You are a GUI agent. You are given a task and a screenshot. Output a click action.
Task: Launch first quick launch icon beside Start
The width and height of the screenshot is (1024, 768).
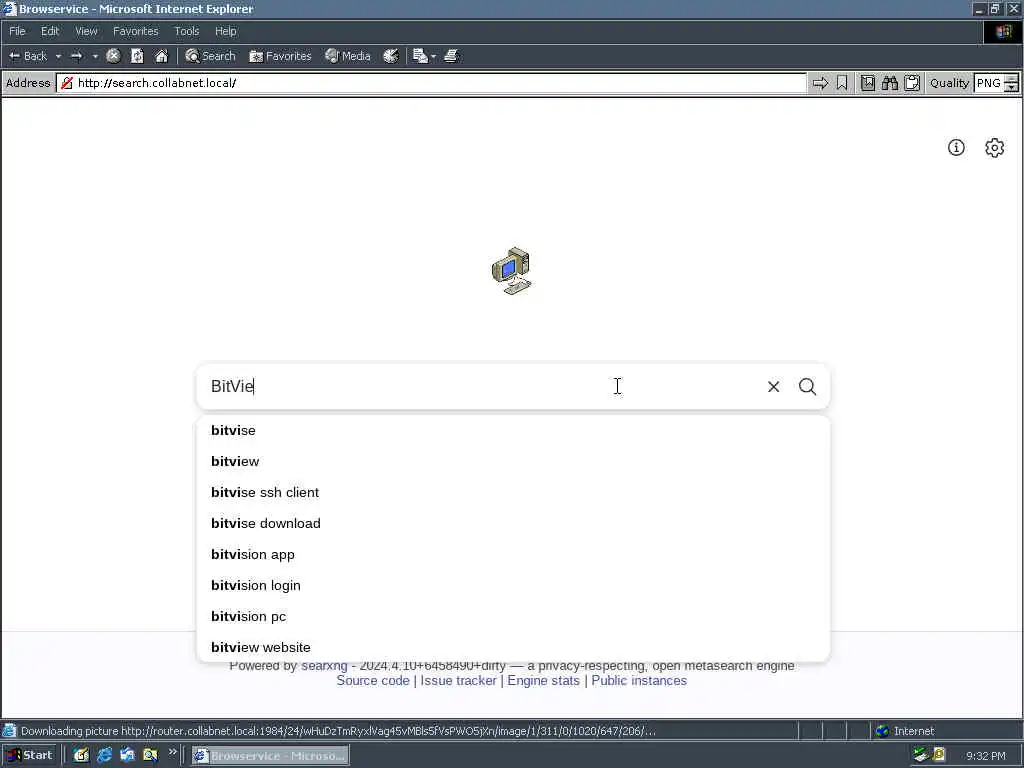click(x=81, y=756)
